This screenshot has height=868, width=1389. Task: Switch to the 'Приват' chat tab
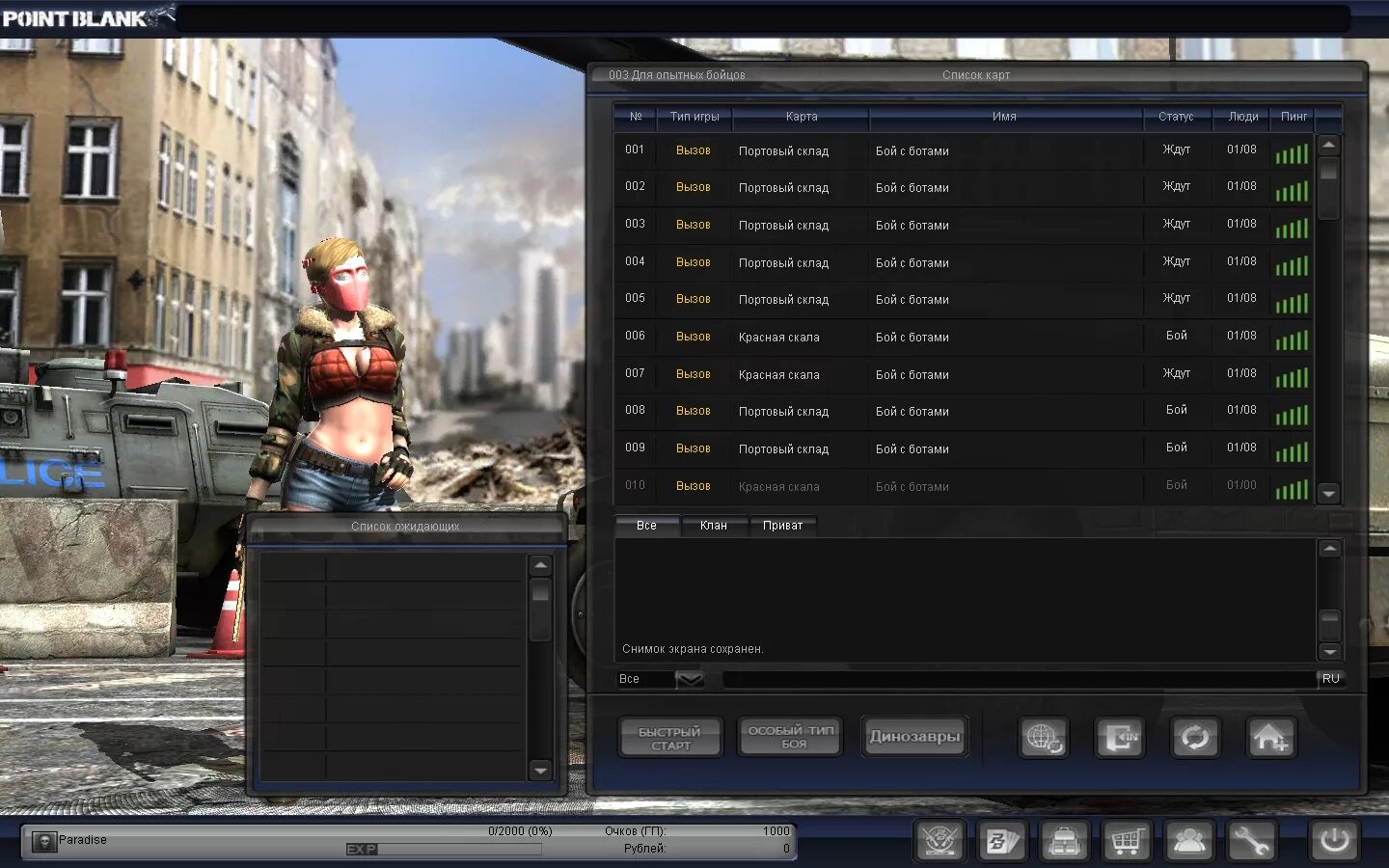point(782,526)
